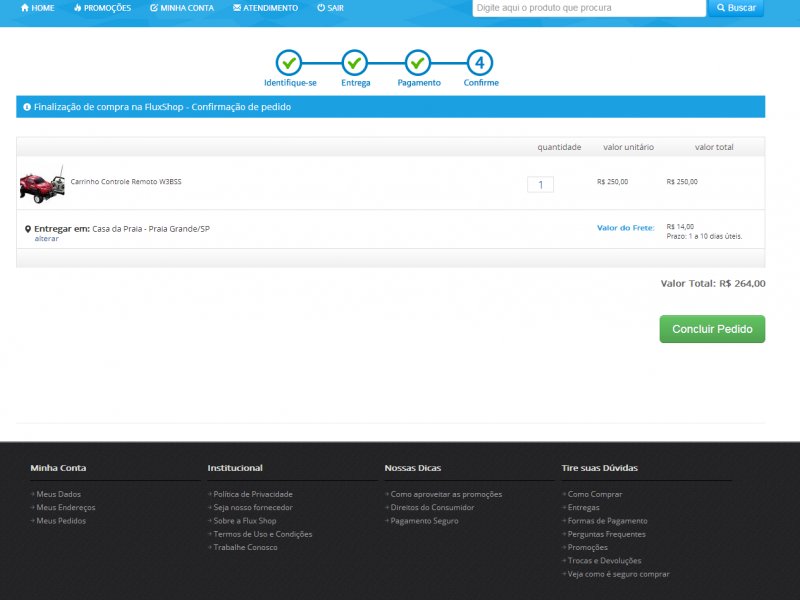Click SAIR to log out
The image size is (800, 600).
pyautogui.click(x=330, y=8)
